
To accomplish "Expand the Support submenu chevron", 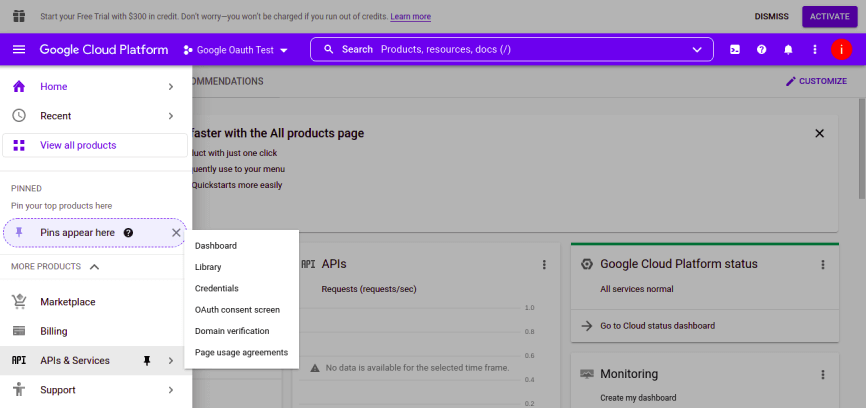I will 171,390.
